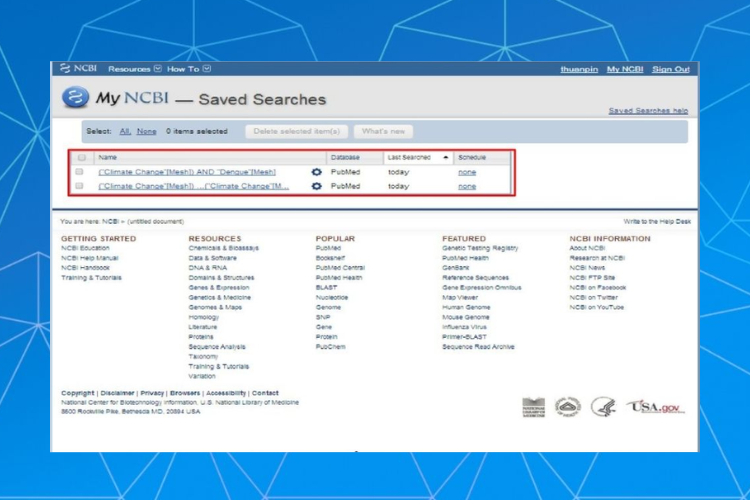Open Genes & Expression link
This screenshot has width=750, height=500.
point(219,288)
